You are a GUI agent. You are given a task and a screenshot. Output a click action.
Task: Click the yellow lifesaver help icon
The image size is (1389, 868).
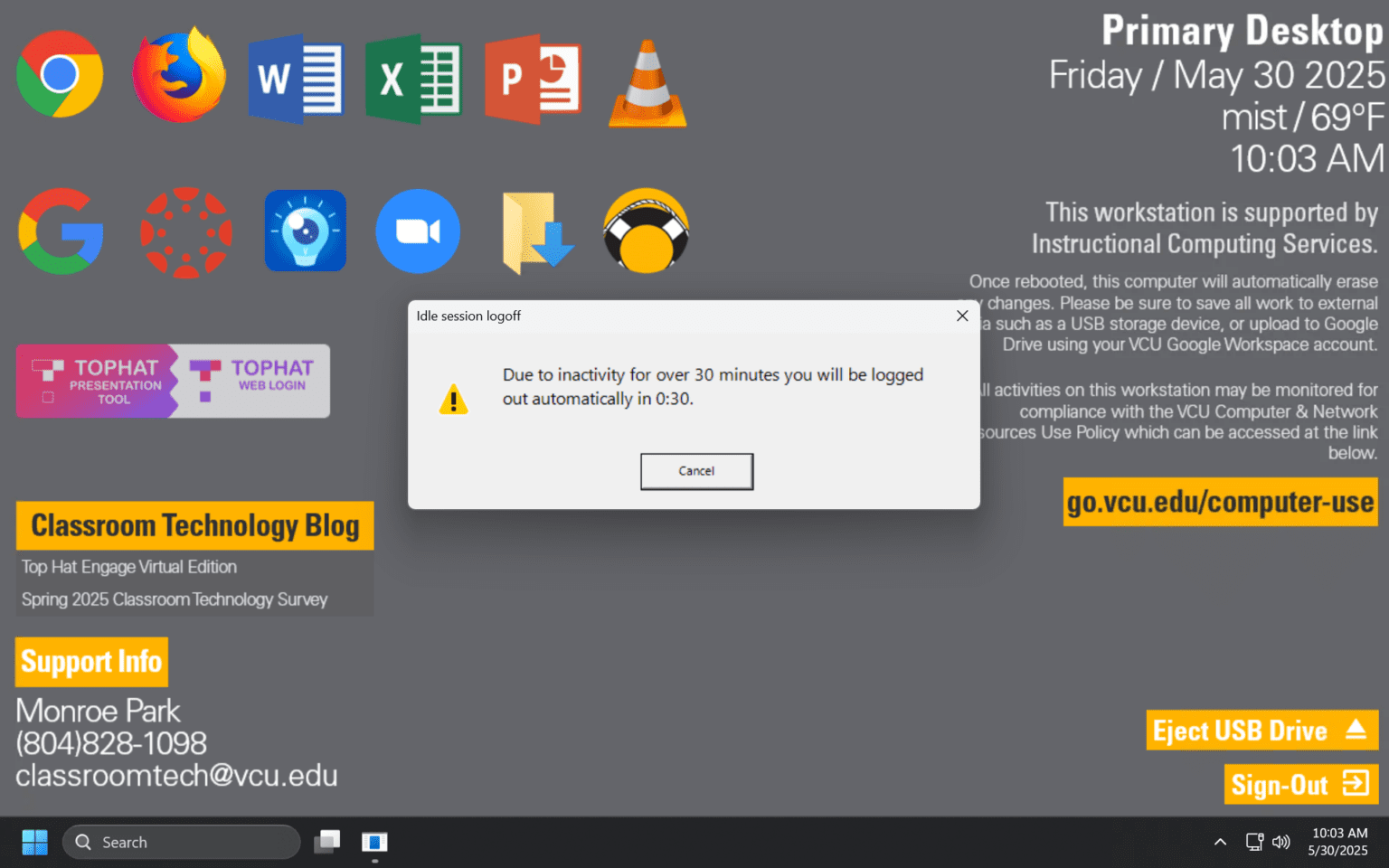click(x=647, y=231)
